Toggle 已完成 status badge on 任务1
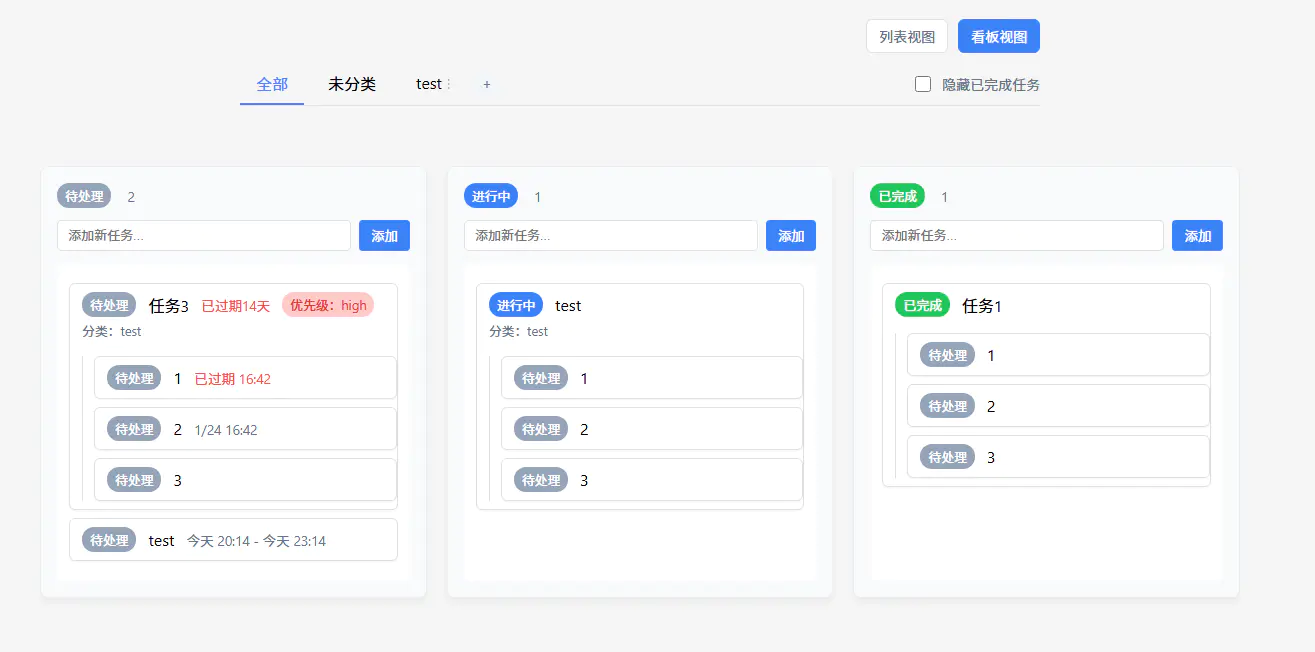This screenshot has width=1315, height=652. point(922,305)
